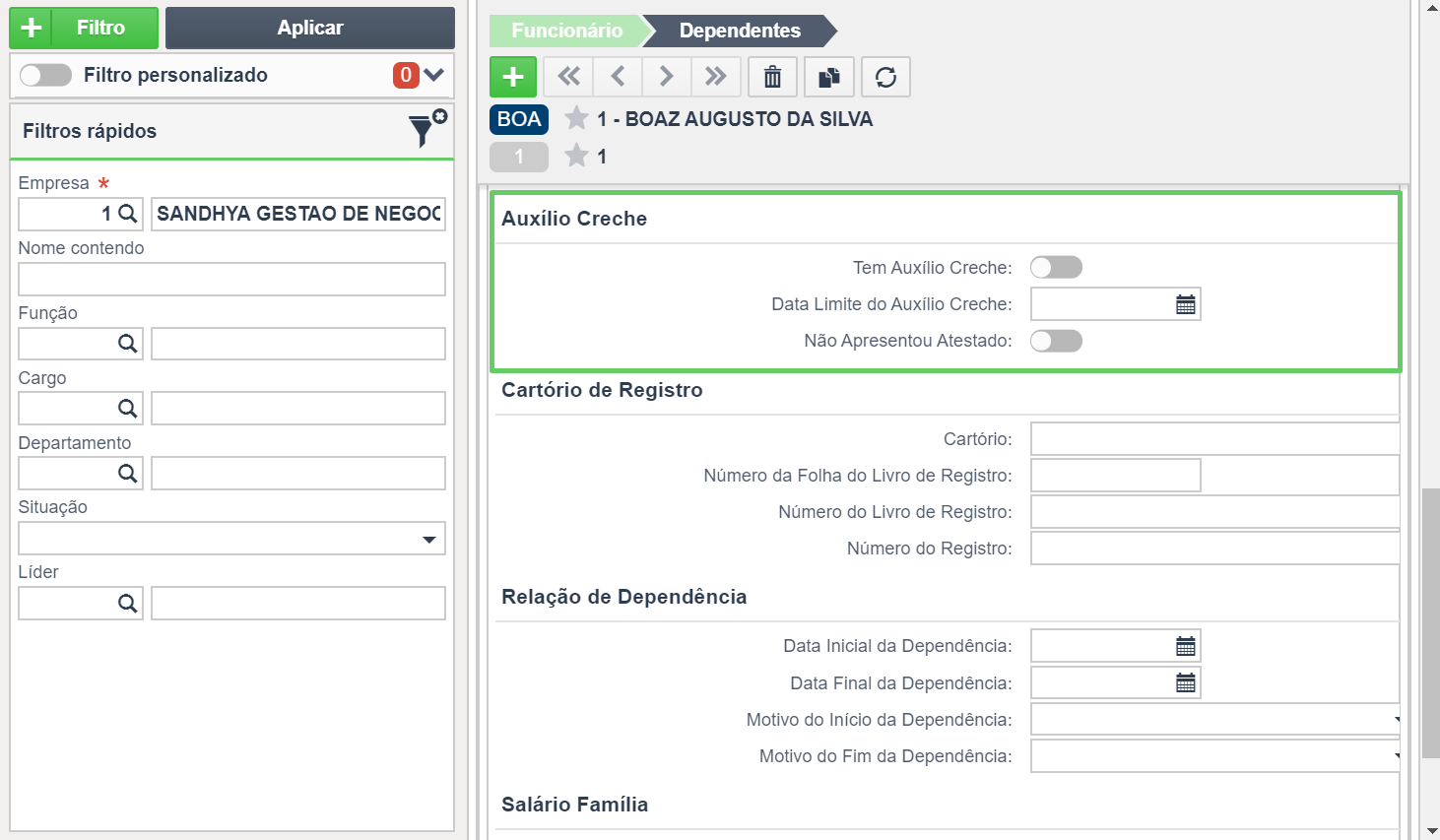Focus the Nome contendo field
Screen dimensions: 1440x840
point(231,279)
